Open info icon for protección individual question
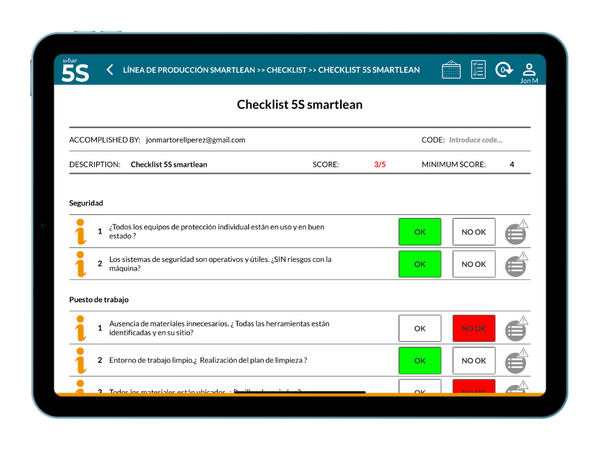 [x=80, y=232]
